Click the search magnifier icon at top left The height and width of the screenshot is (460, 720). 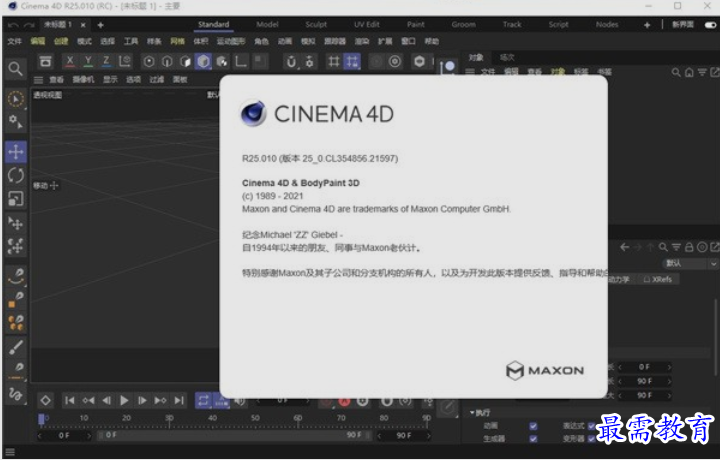coord(15,69)
